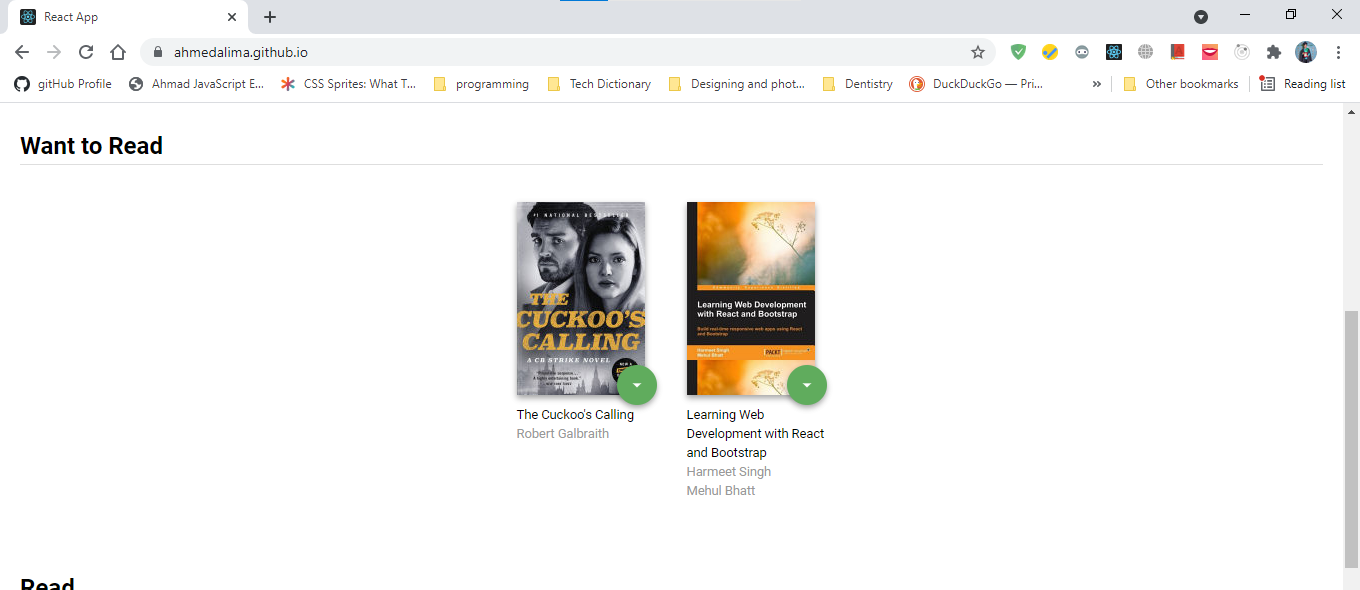Open the Extensions puzzle menu
The height and width of the screenshot is (590, 1360).
pos(1274,52)
